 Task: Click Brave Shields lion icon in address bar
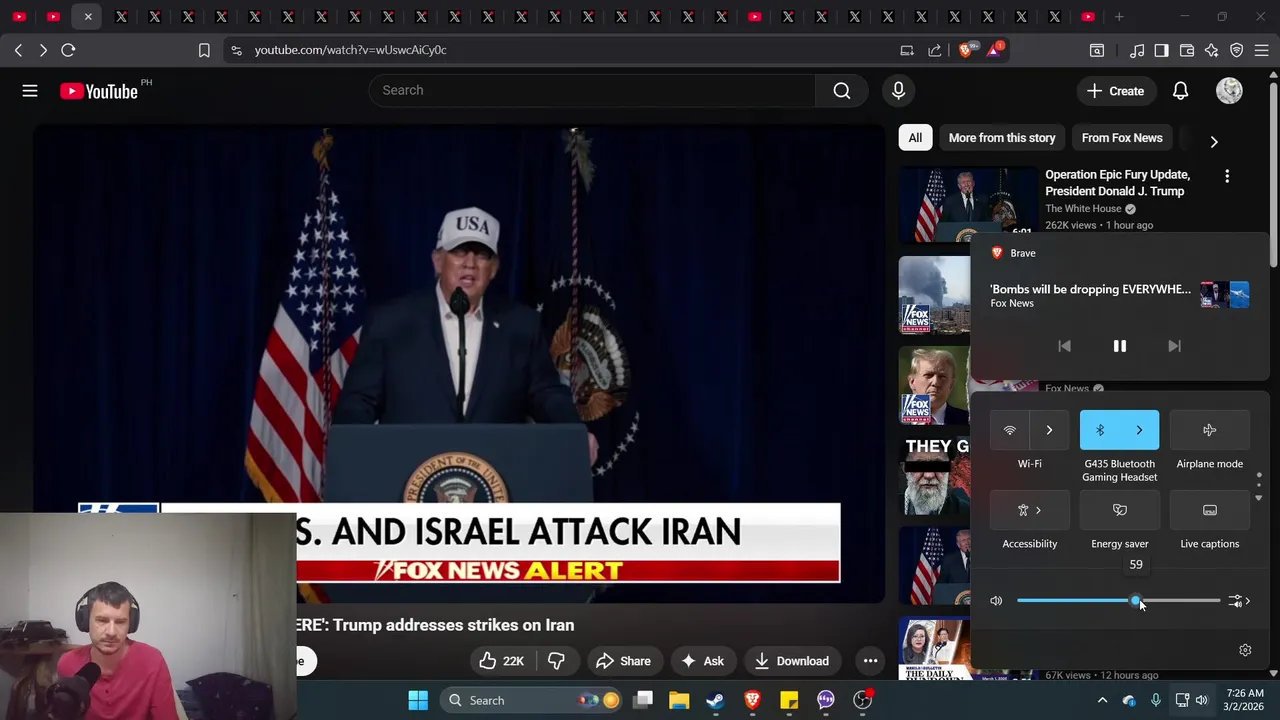(x=965, y=50)
